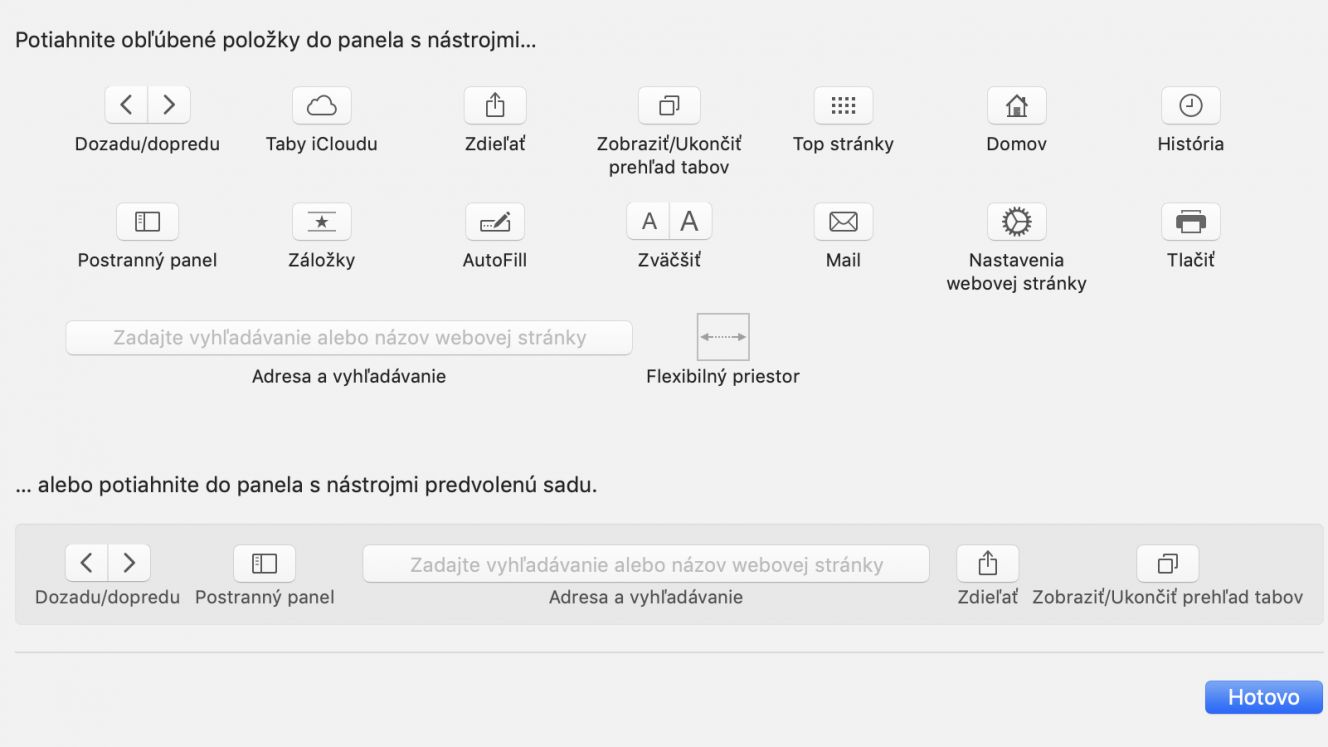The image size is (1328, 747).
Task: Select the Záložky bookmarks icon
Action: 321,222
